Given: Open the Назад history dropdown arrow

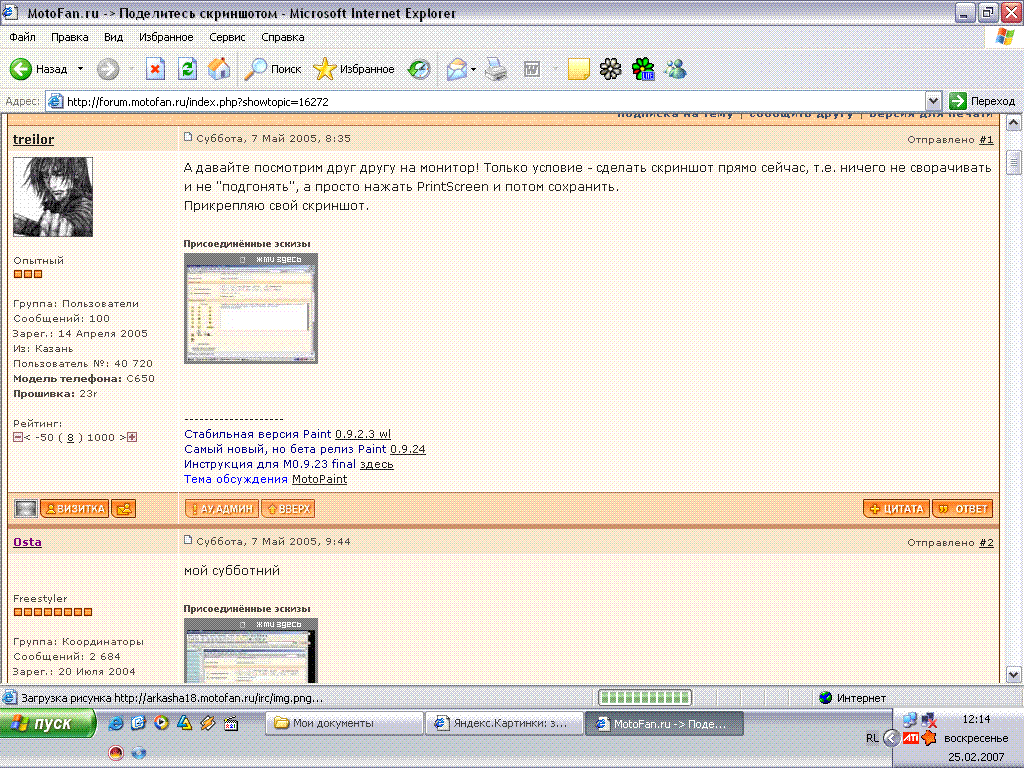Looking at the screenshot, I should coord(80,69).
